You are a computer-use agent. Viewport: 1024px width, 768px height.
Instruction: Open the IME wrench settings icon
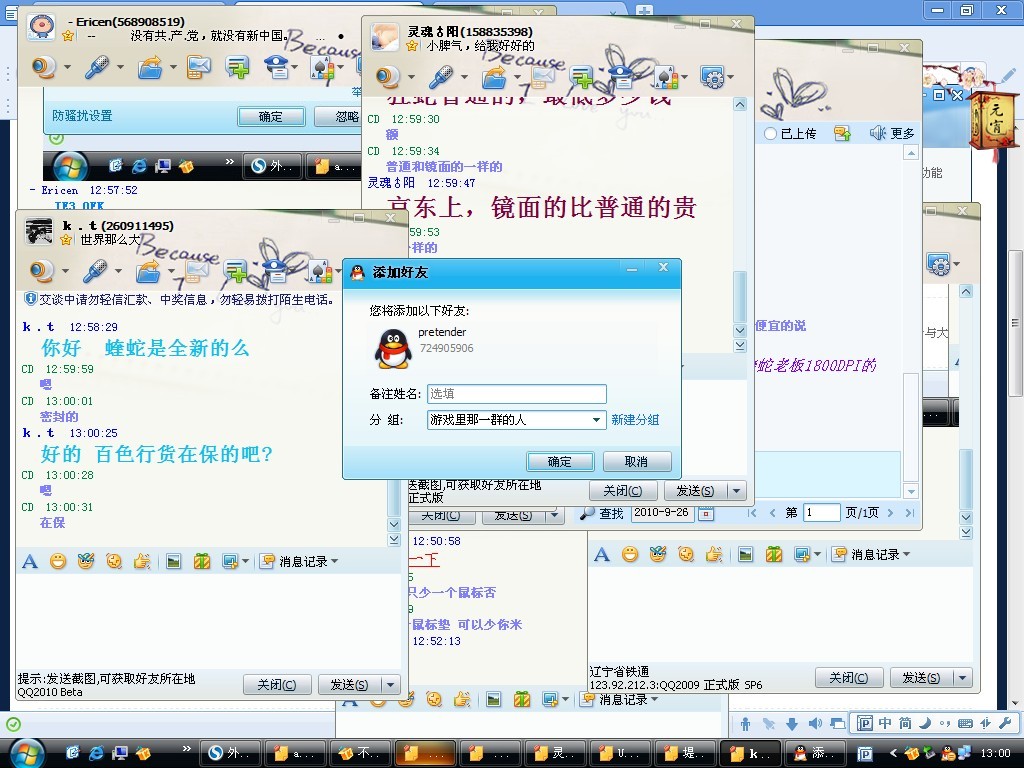point(1006,723)
